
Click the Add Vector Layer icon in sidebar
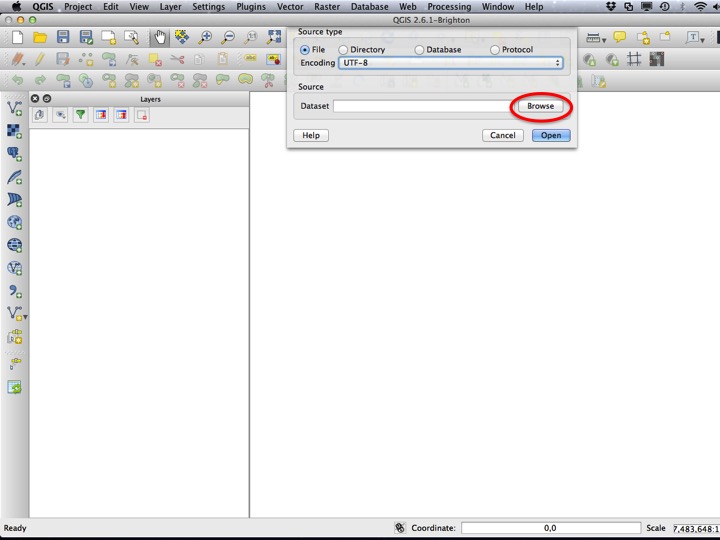15,108
